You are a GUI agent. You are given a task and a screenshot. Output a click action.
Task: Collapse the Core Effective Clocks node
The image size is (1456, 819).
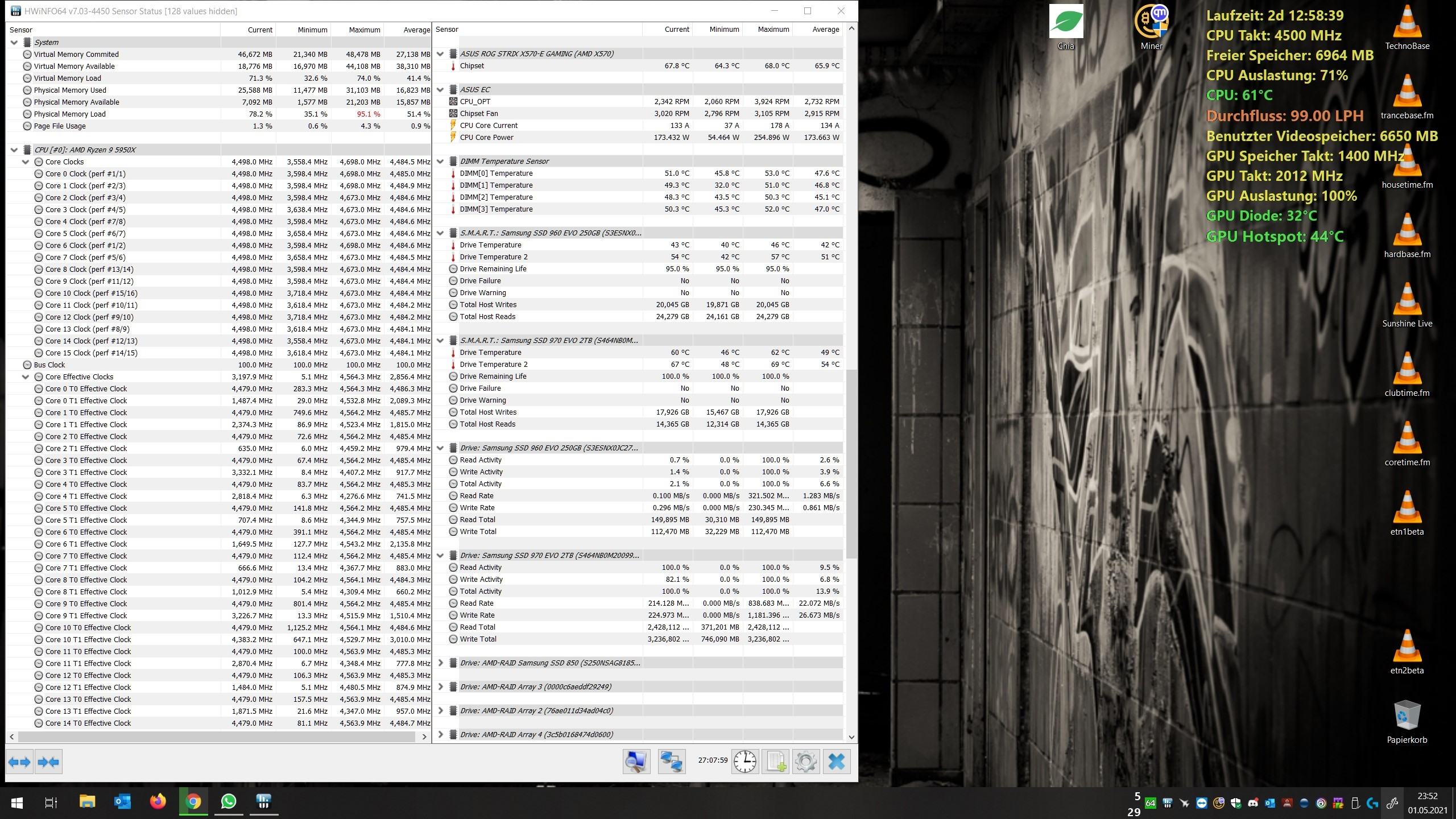[x=26, y=377]
